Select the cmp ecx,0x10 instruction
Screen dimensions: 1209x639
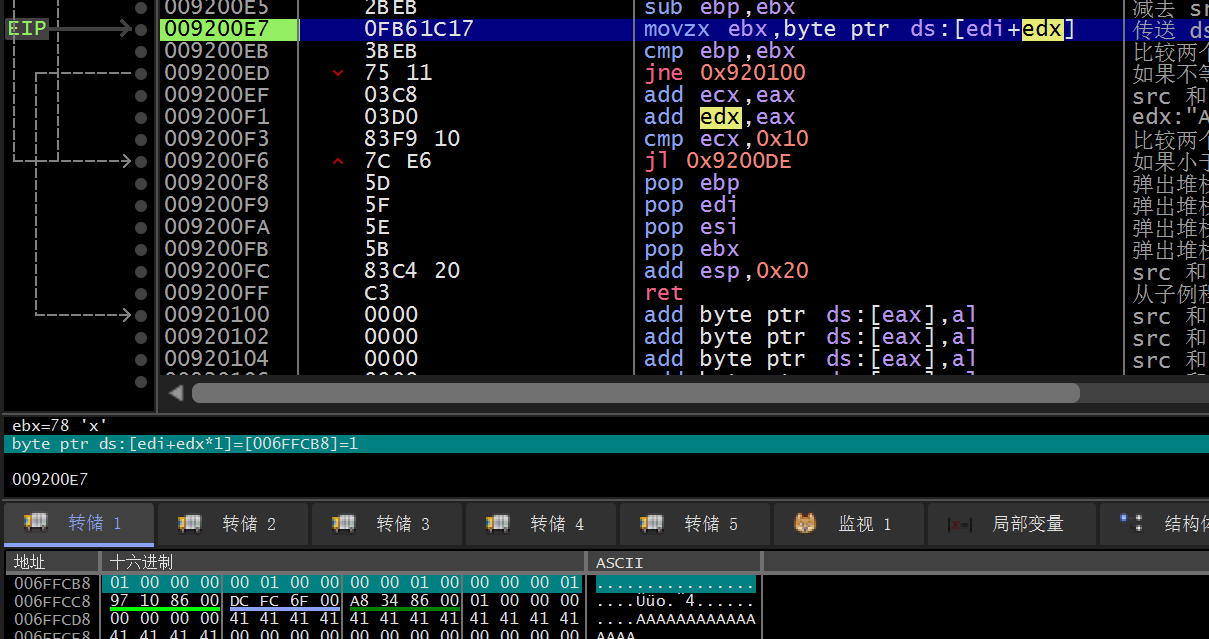726,139
